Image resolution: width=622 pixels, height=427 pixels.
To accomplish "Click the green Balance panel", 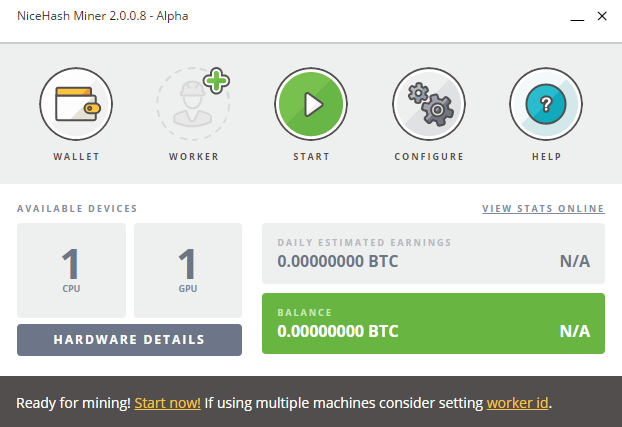I will pos(433,323).
